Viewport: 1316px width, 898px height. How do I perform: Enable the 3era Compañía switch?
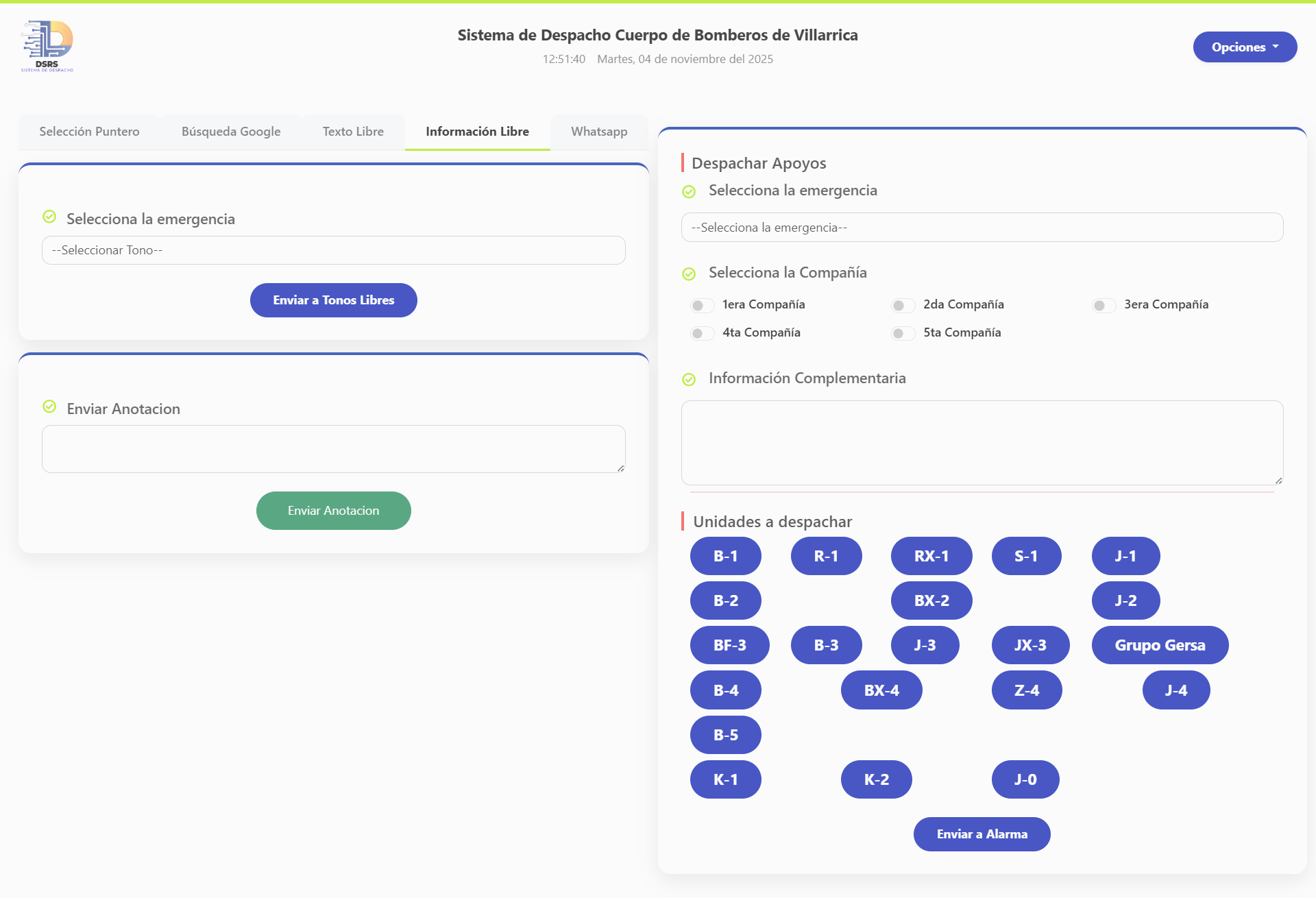(x=1104, y=305)
